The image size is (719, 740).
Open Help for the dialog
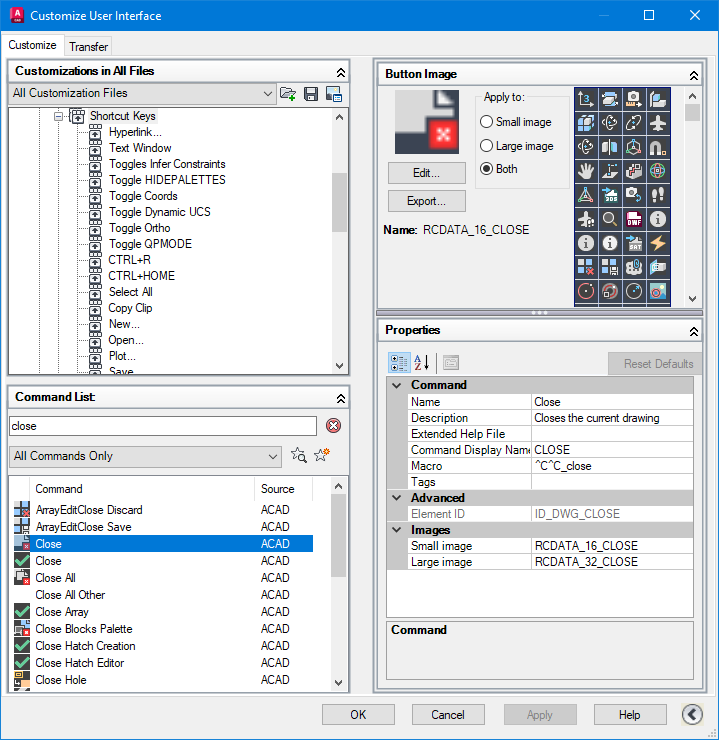click(x=630, y=715)
